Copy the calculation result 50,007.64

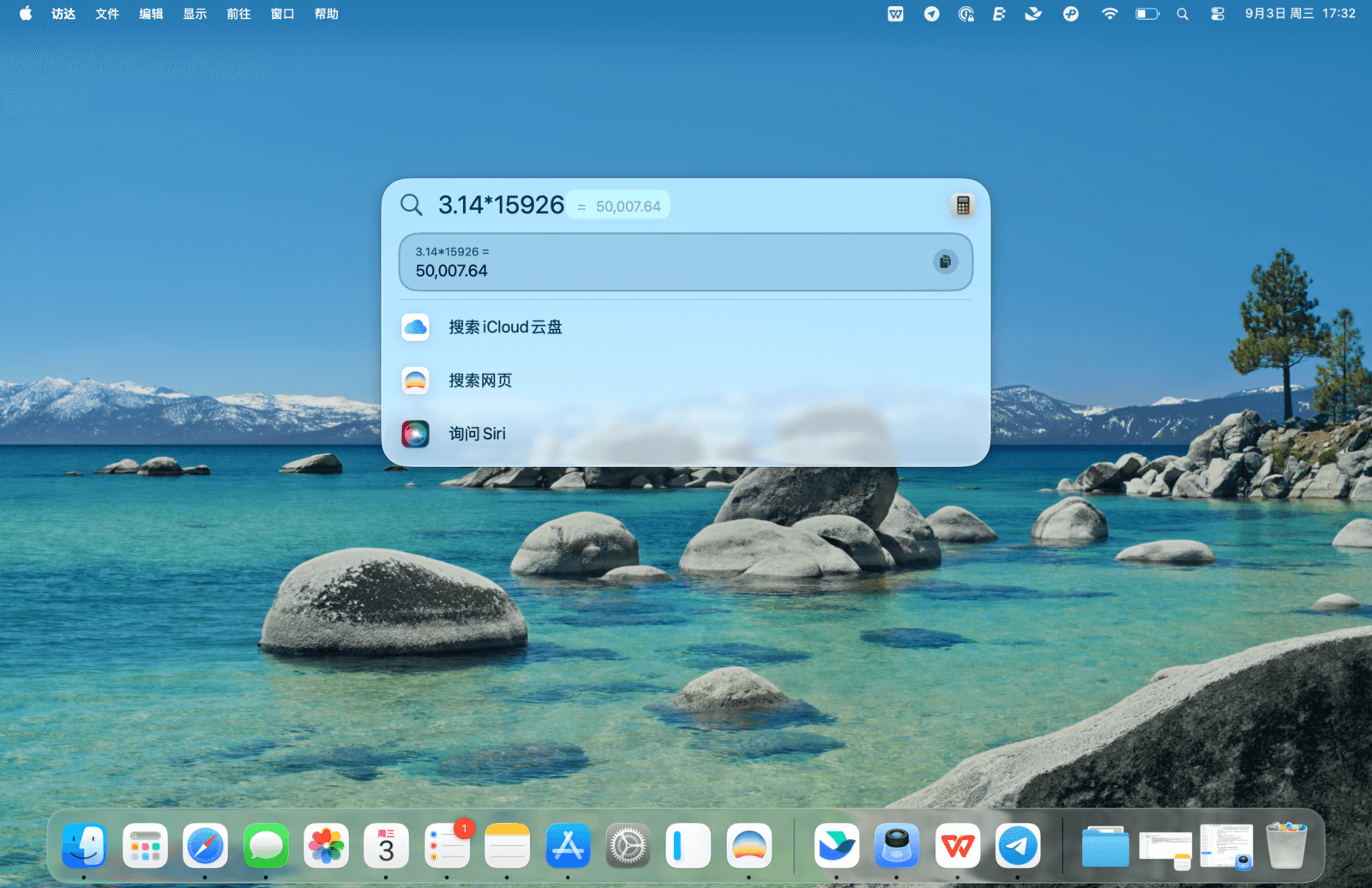coord(944,262)
